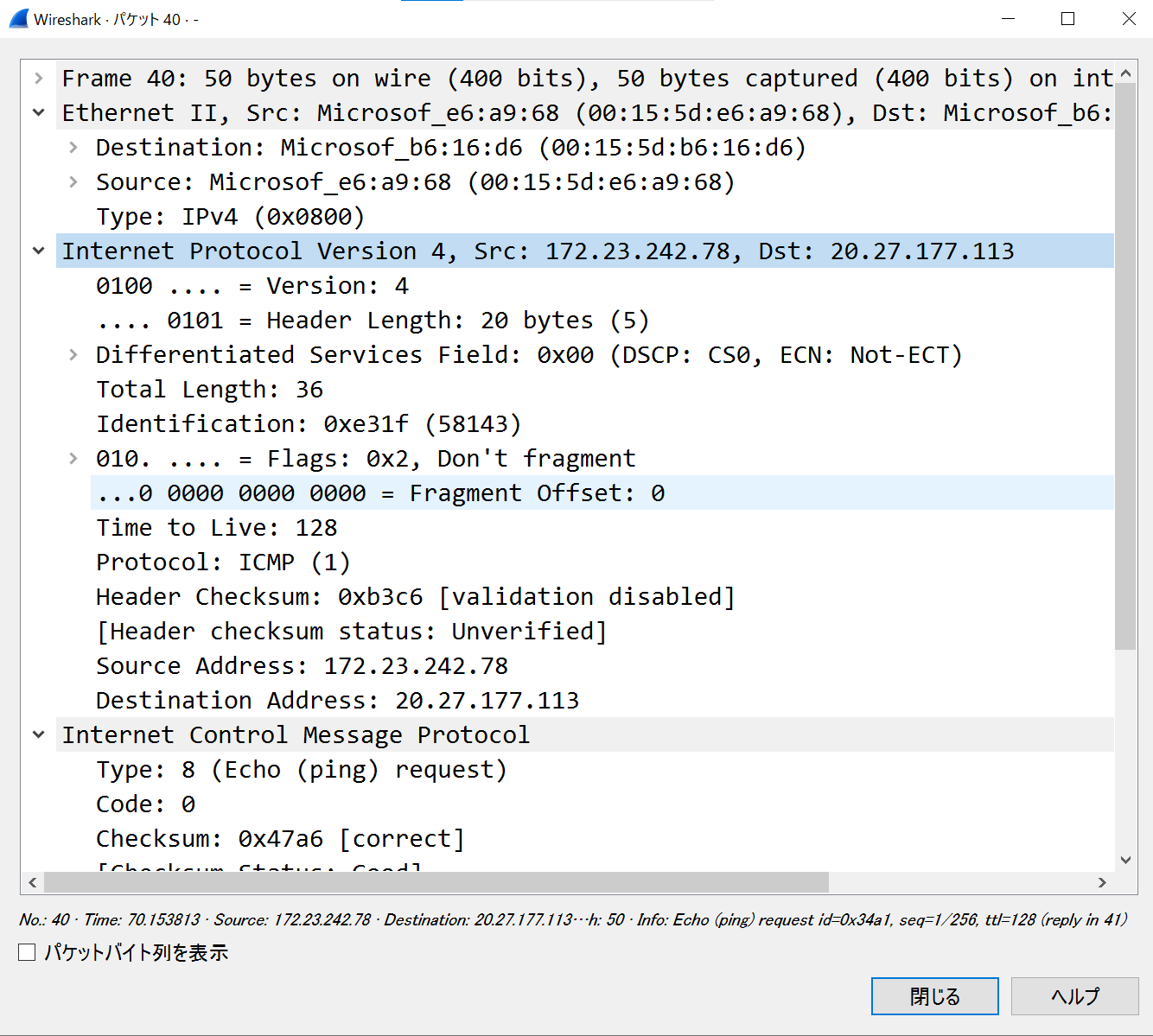Select the Type: 8 Echo ping request row

301,770
